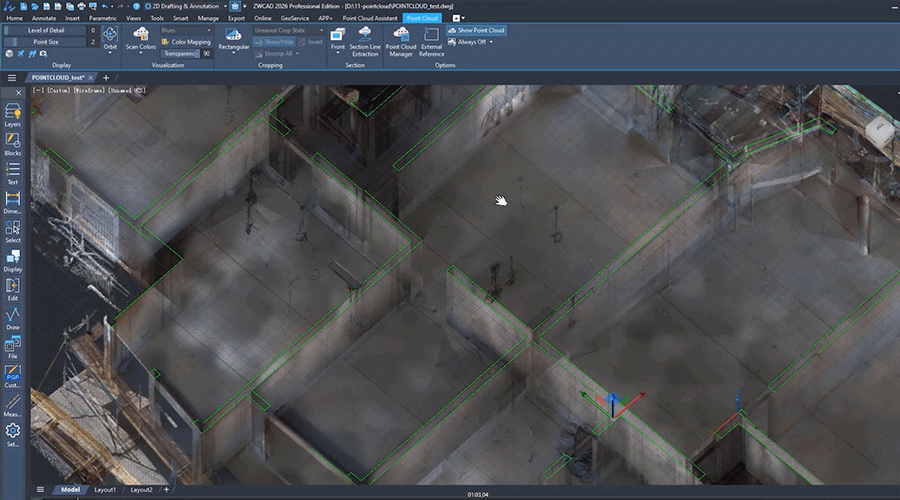Expand the Rectangular crop dropdown arrow
The image size is (900, 500).
[x=233, y=53]
